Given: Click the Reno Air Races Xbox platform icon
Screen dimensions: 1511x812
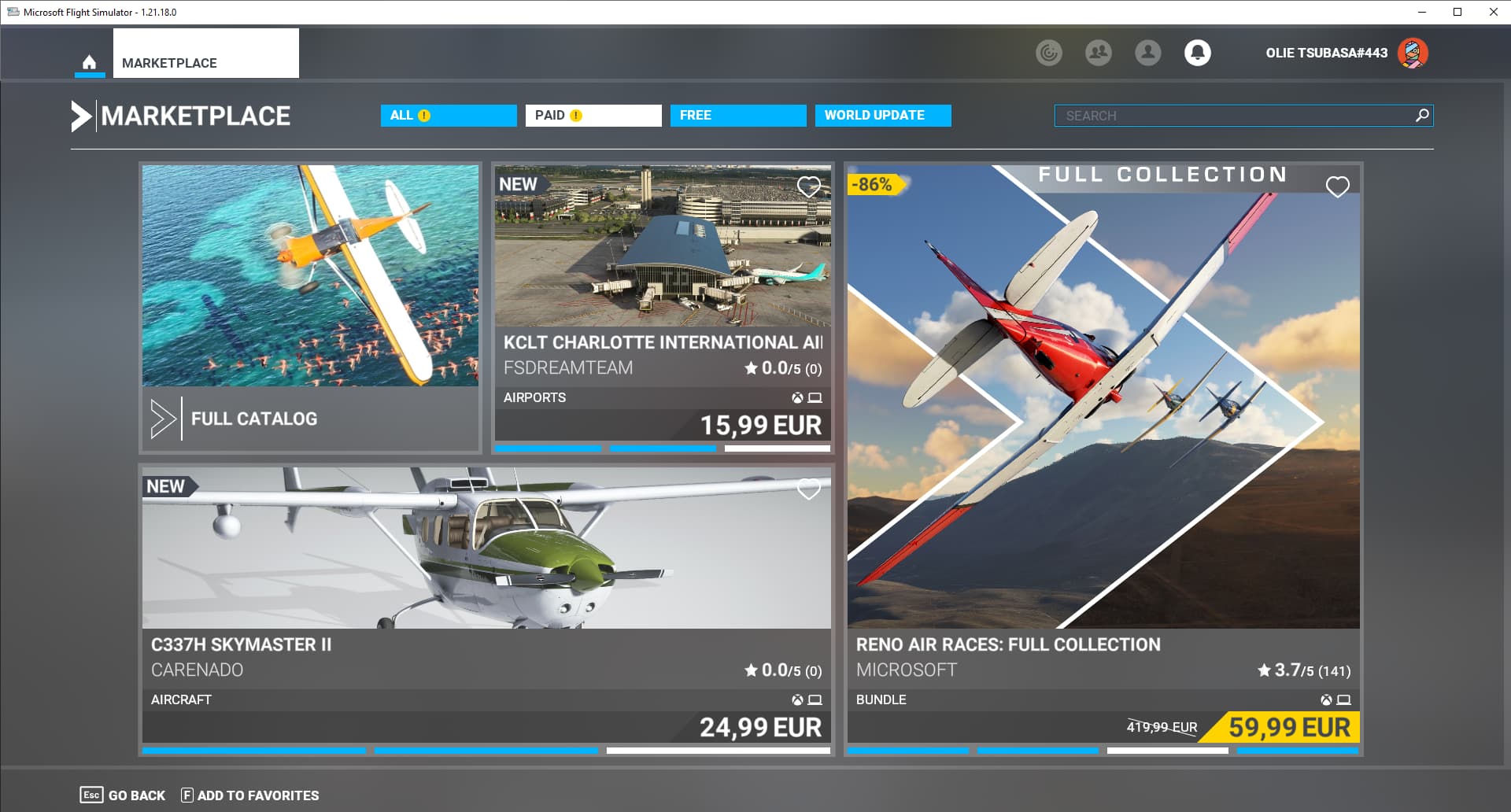Looking at the screenshot, I should coord(1326,700).
